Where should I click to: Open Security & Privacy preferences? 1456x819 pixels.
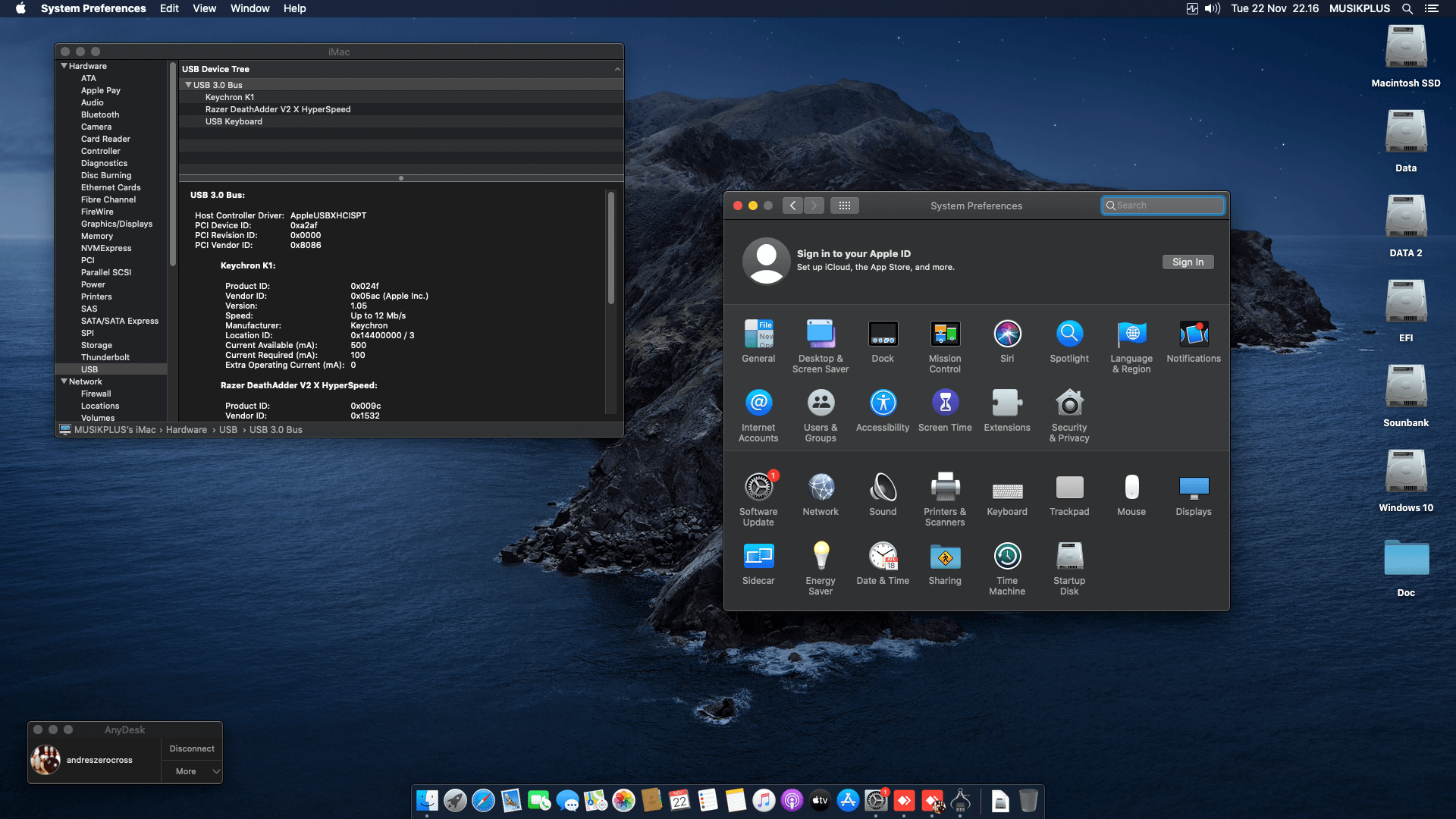point(1068,403)
